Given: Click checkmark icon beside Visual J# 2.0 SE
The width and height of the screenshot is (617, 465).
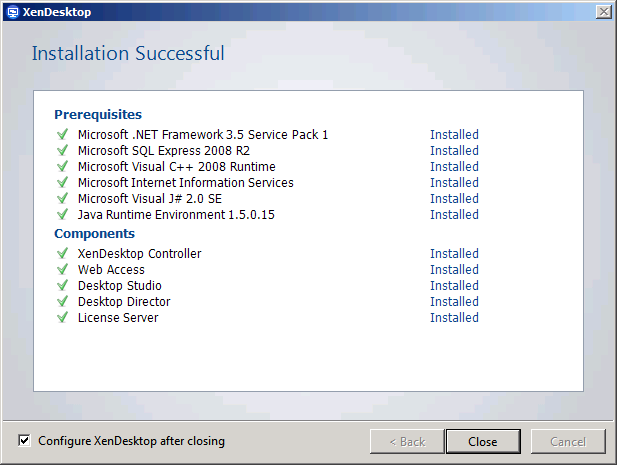Looking at the screenshot, I should click(63, 198).
